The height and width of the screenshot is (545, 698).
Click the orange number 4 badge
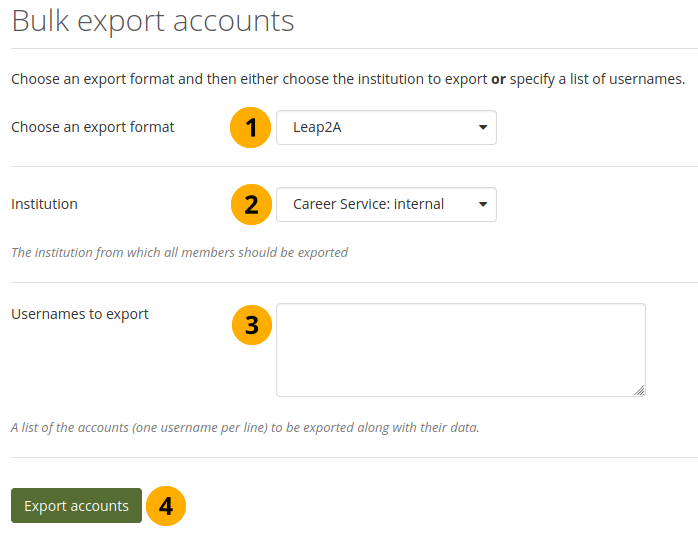tap(166, 507)
